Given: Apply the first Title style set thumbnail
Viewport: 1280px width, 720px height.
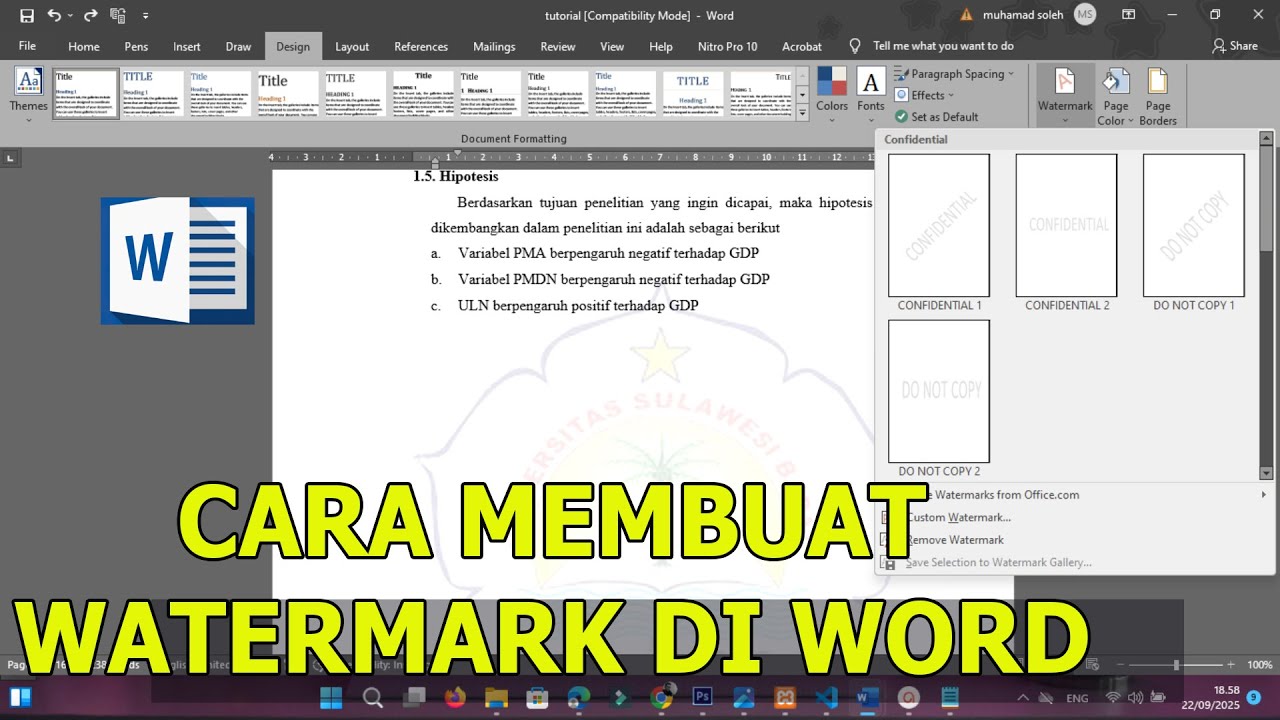Looking at the screenshot, I should tap(85, 95).
